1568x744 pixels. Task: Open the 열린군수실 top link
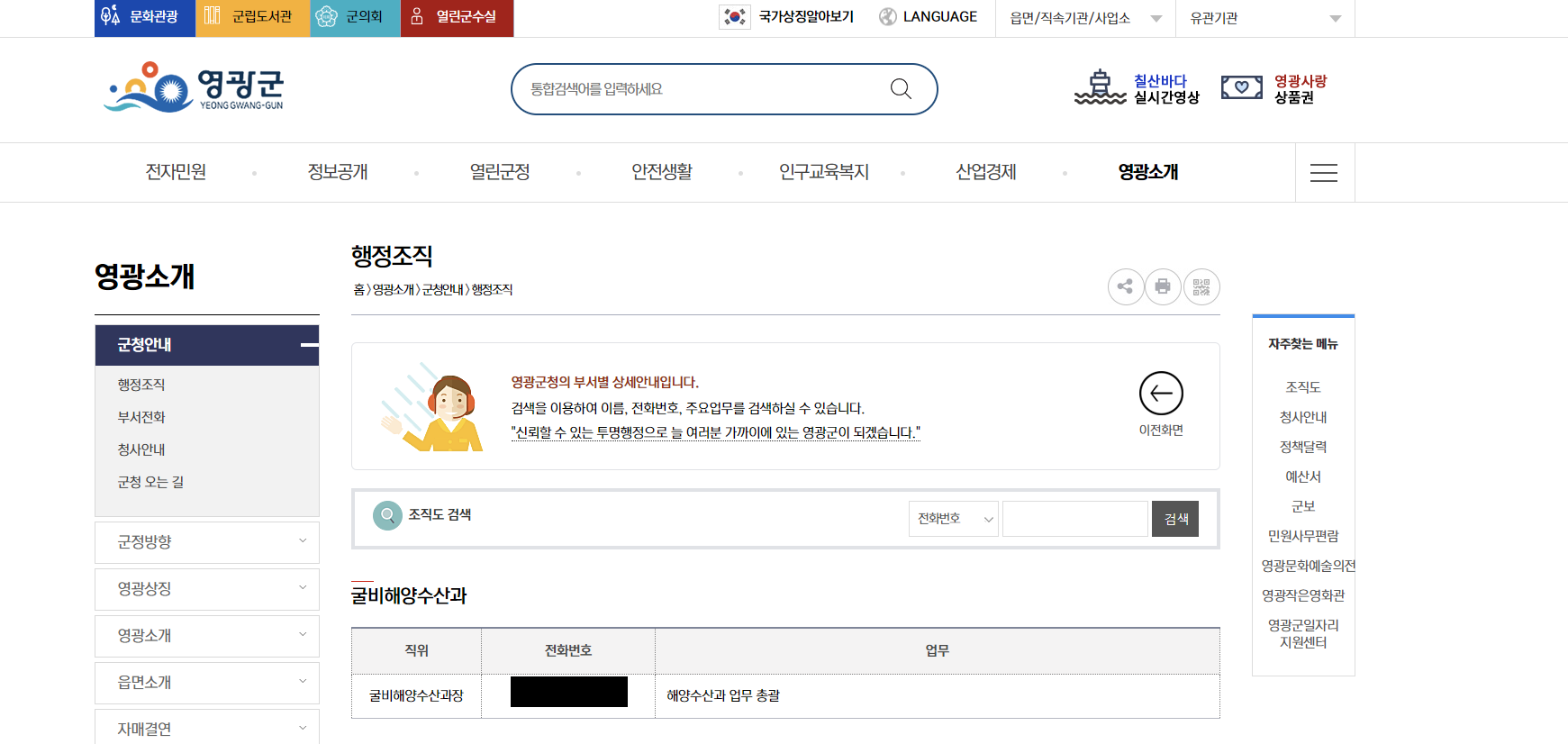[x=457, y=17]
